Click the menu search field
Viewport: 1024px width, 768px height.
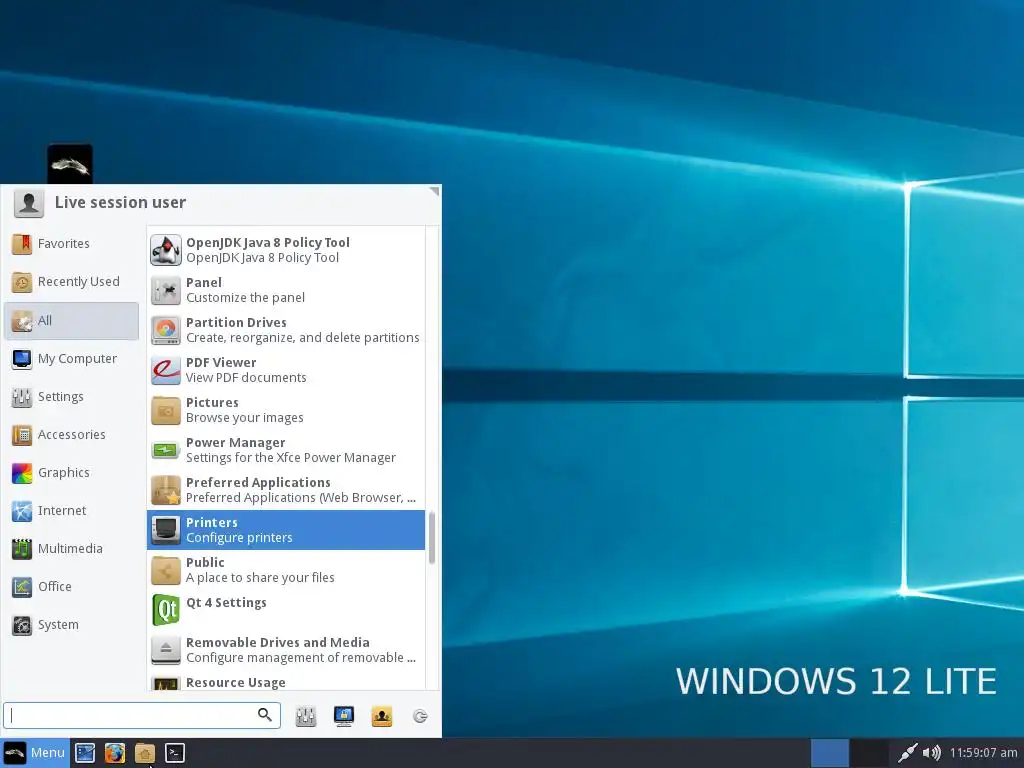(x=142, y=715)
